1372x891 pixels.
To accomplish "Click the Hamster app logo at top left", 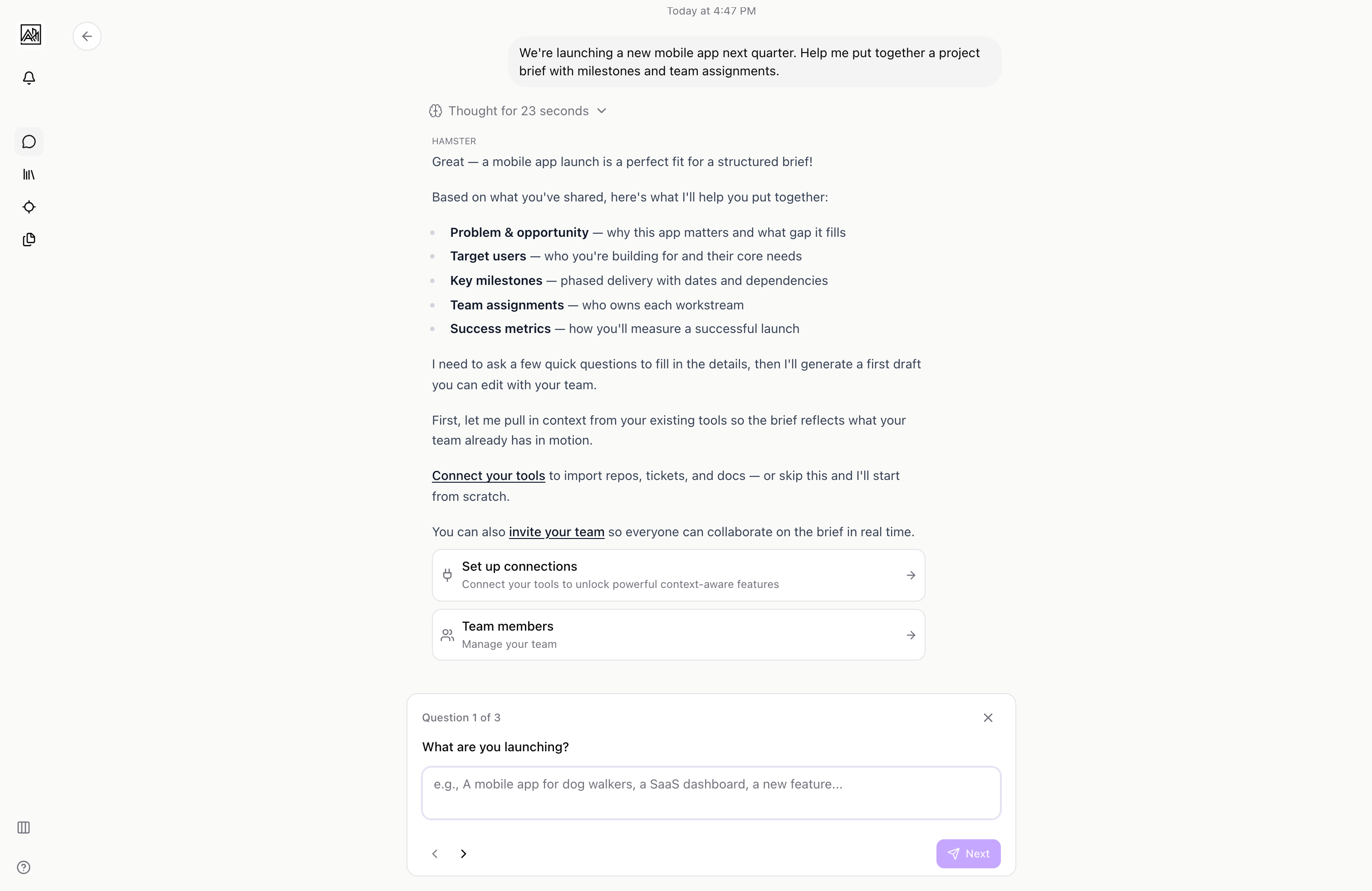I will click(x=30, y=34).
